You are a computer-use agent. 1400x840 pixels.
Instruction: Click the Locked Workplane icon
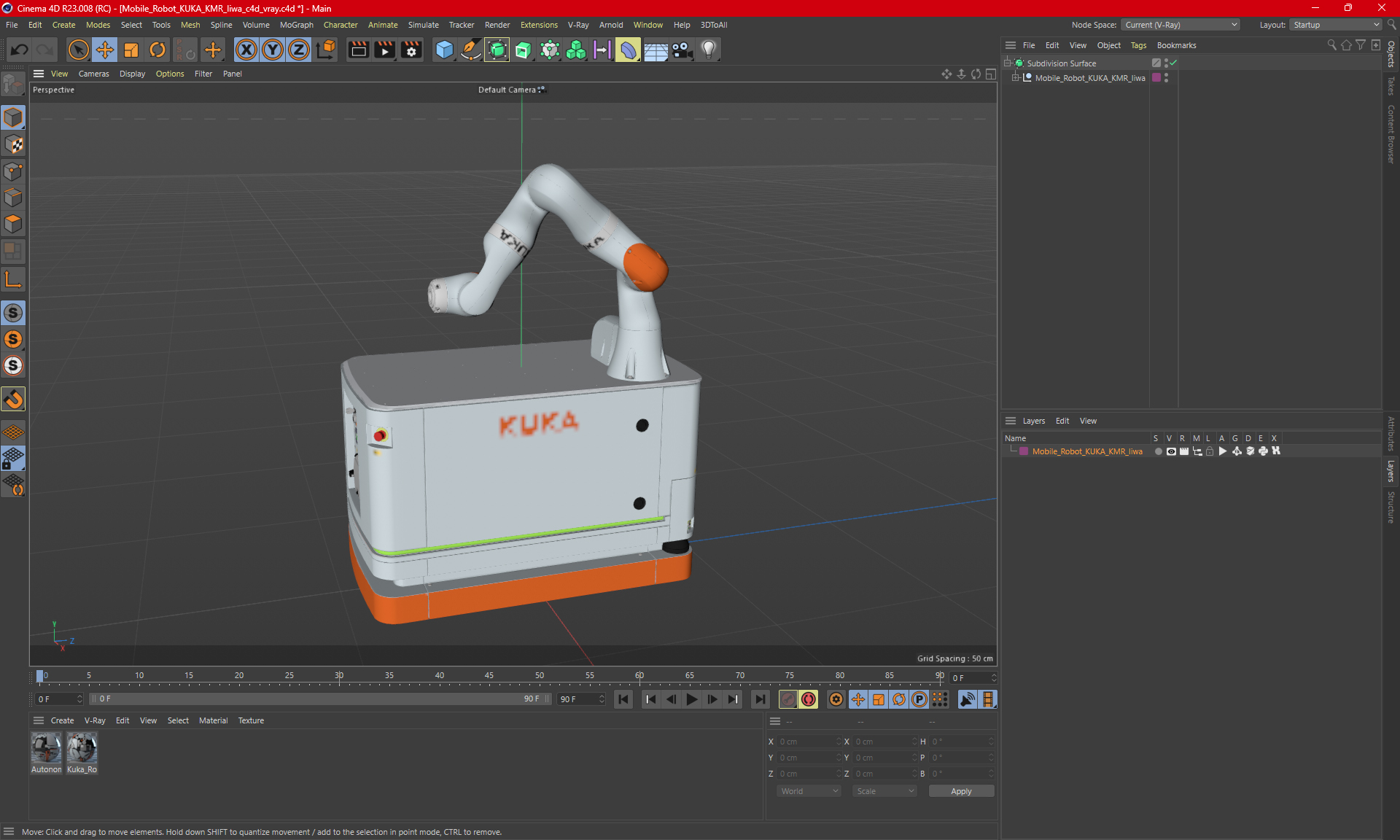pos(13,459)
